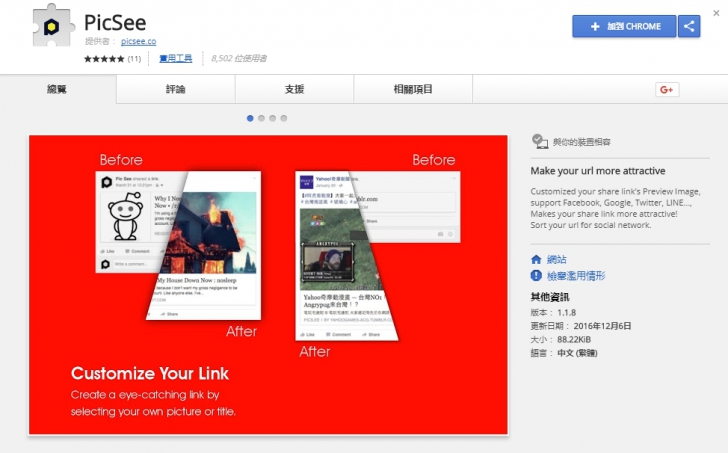Switch to the 評論 reviews tab
This screenshot has width=728, height=453.
pyautogui.click(x=176, y=89)
